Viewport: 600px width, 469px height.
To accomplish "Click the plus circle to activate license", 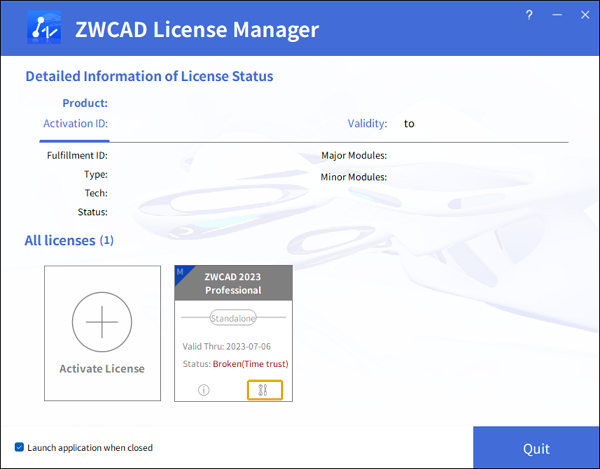I will [102, 322].
